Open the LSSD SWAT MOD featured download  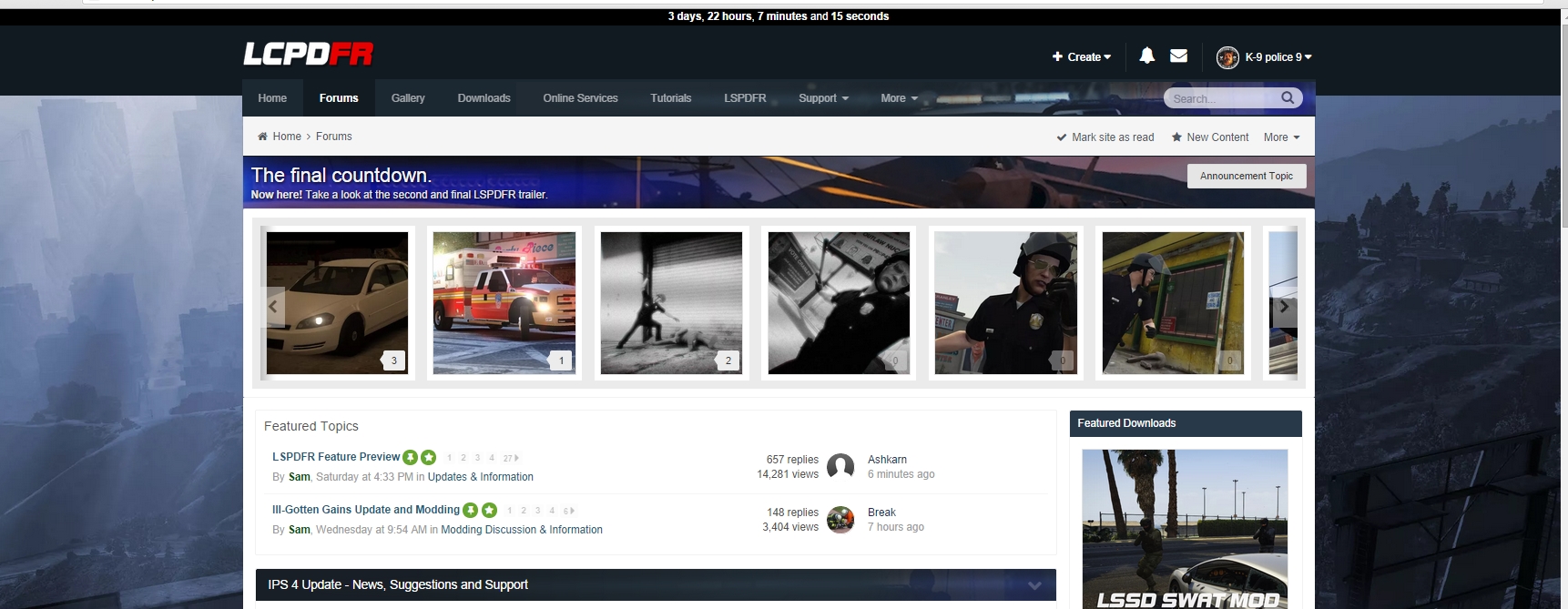tap(1185, 529)
